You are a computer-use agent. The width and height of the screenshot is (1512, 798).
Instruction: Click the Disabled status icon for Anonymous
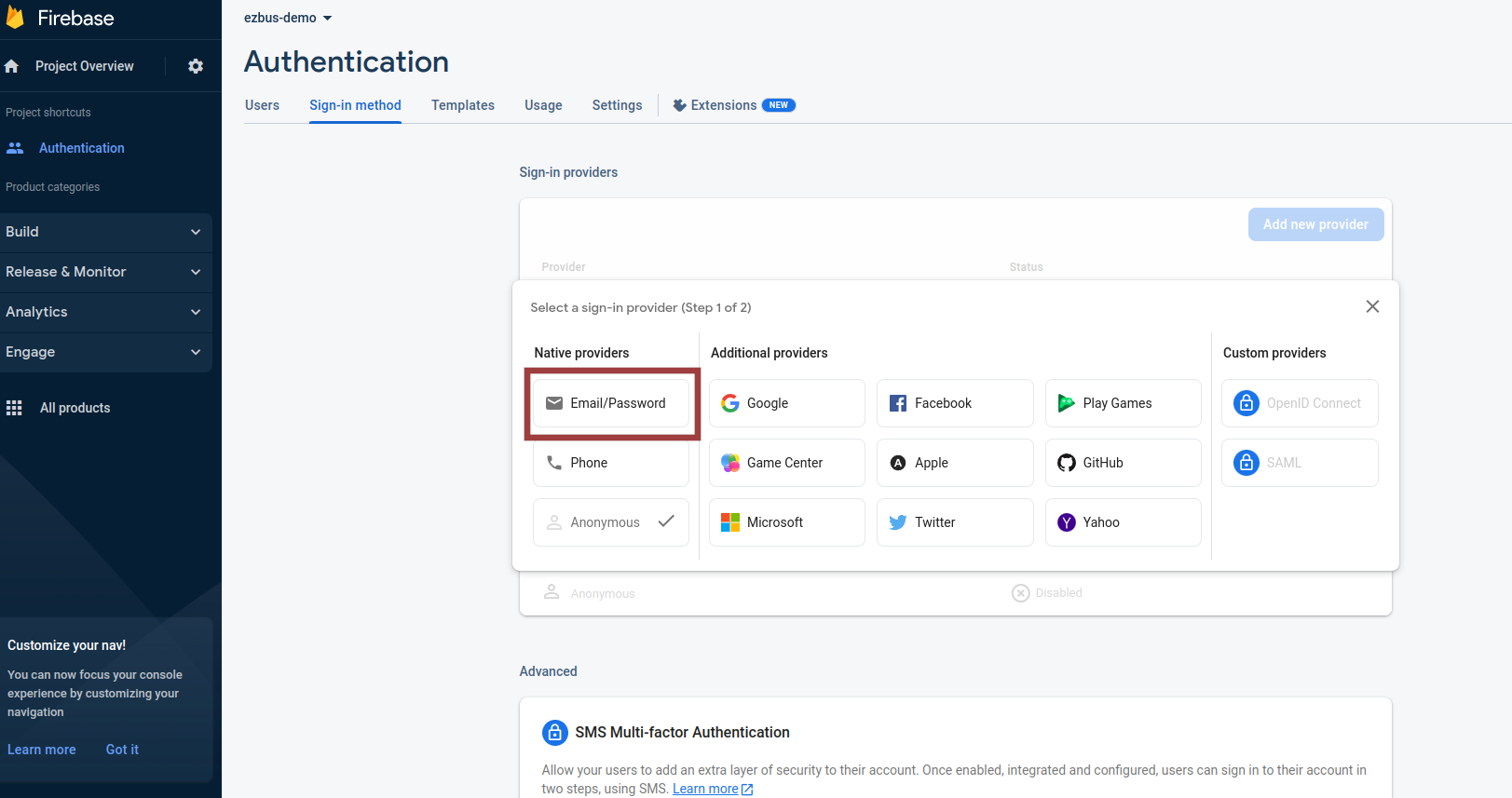[1021, 593]
